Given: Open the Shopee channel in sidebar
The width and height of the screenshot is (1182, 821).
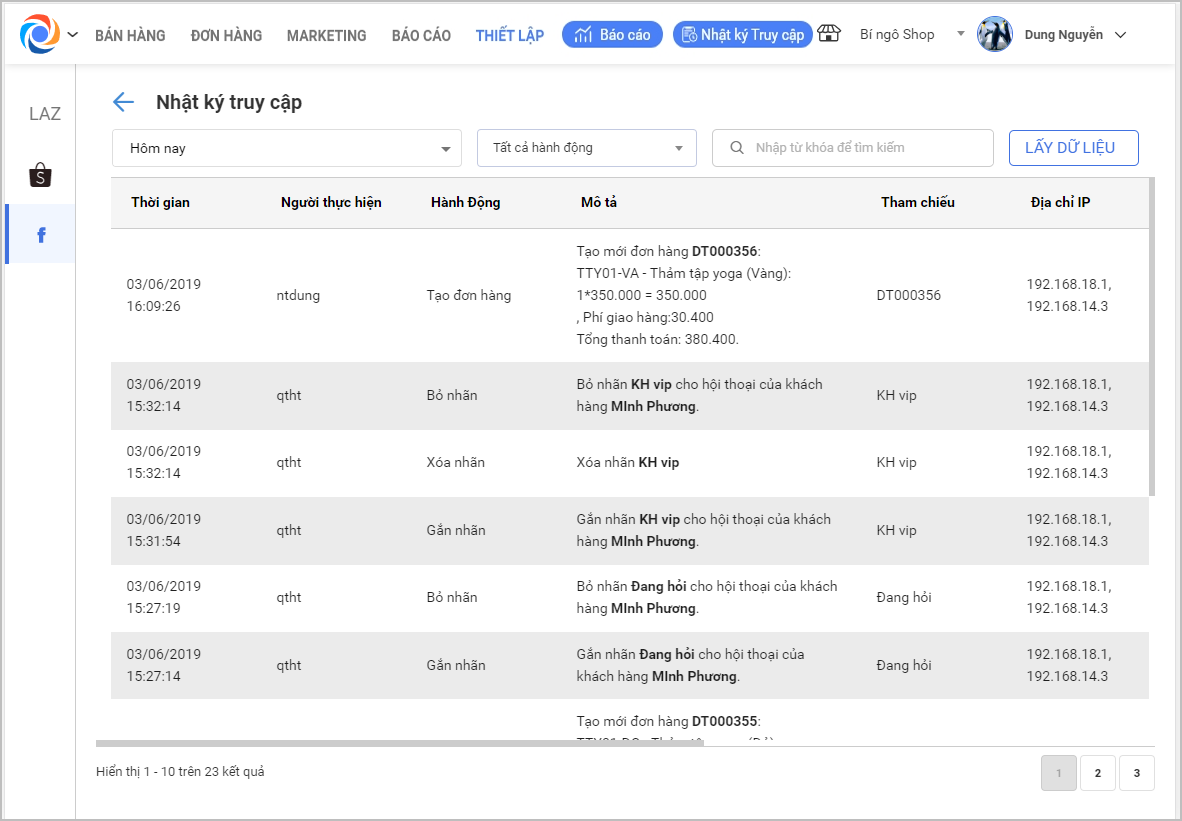Looking at the screenshot, I should tap(40, 175).
